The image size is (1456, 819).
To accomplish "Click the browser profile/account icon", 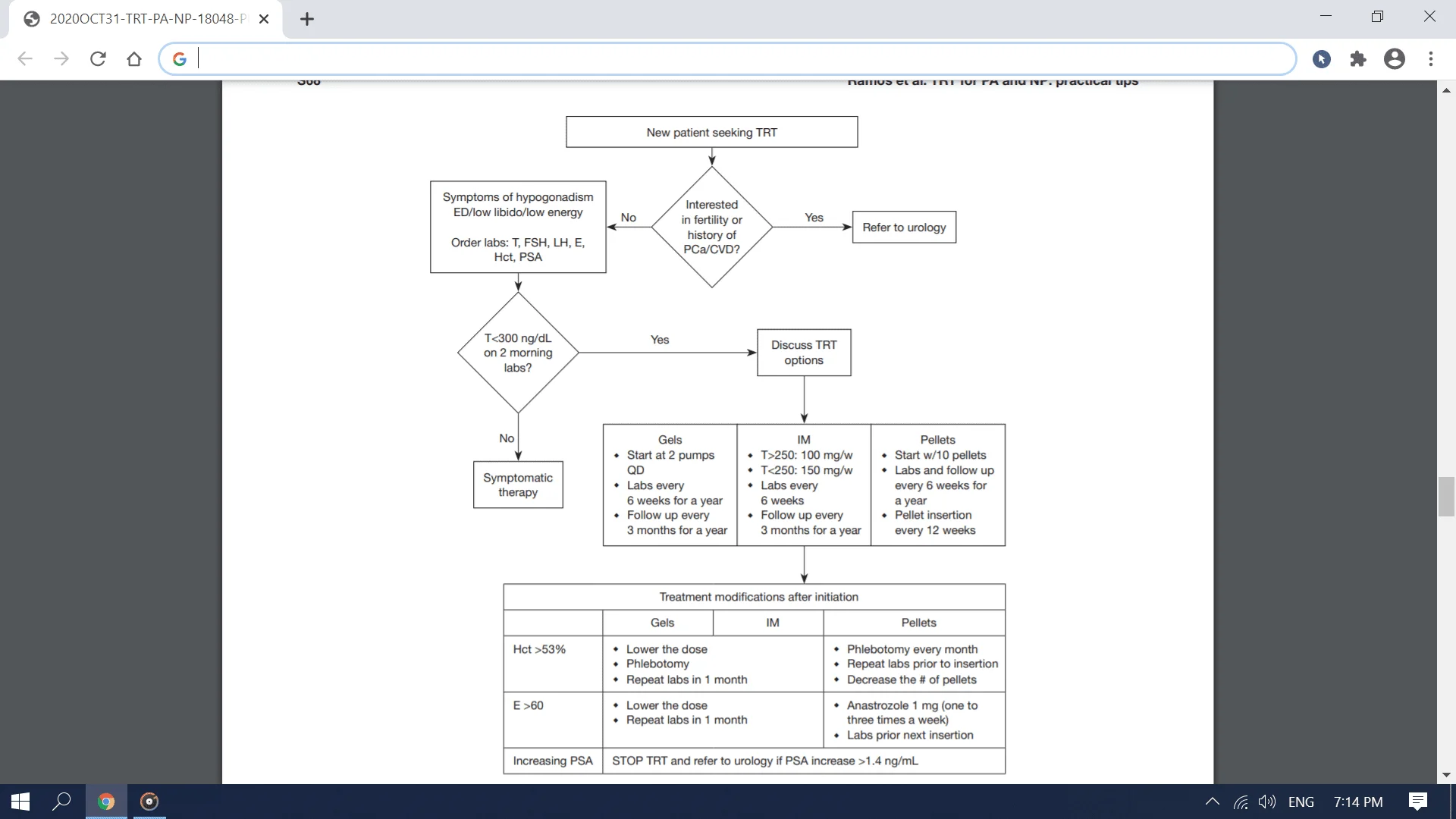I will (1395, 58).
